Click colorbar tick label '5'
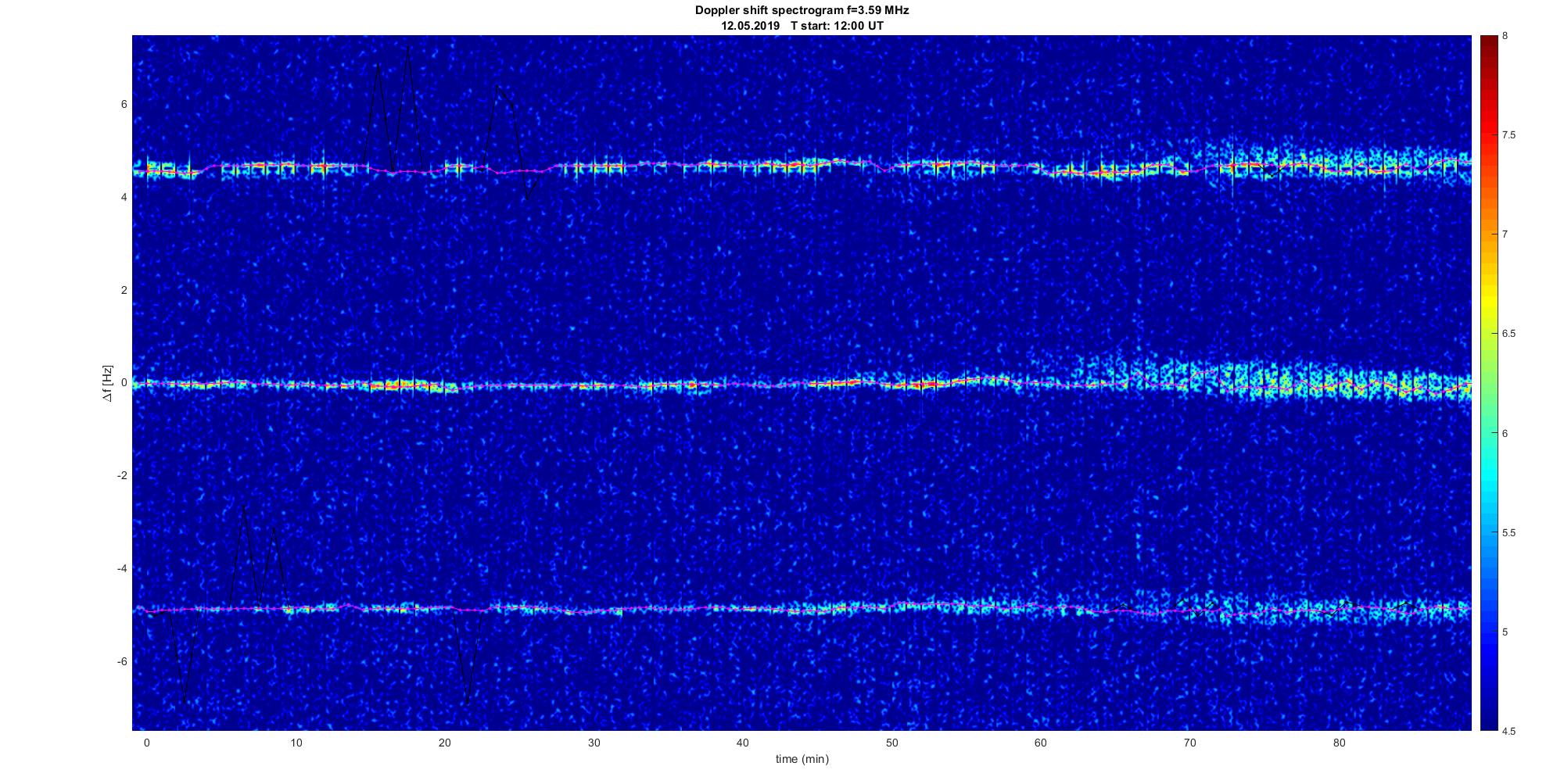The height and width of the screenshot is (784, 1564). (1505, 632)
